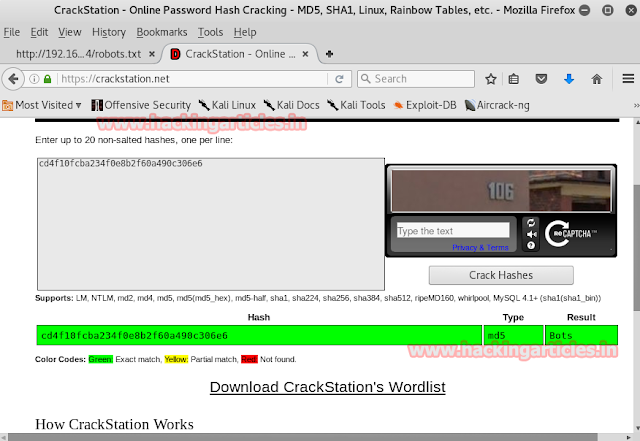
Task: Open Kali Tools bookmark
Action: click(x=356, y=105)
